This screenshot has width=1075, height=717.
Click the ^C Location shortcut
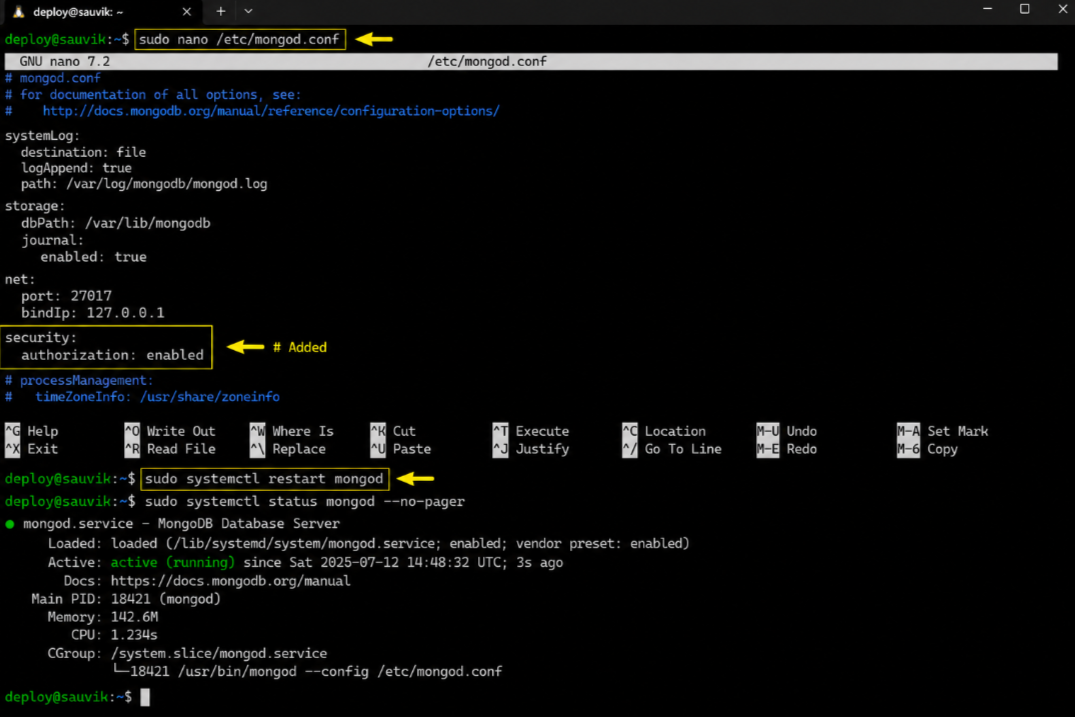664,431
